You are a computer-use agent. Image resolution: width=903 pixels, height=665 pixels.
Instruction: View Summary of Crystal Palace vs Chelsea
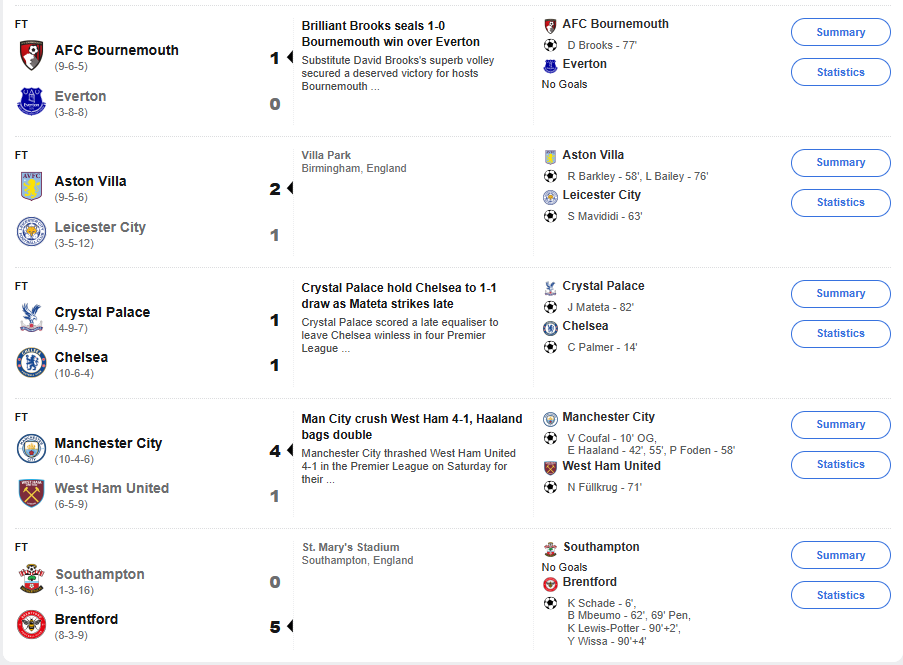point(840,294)
